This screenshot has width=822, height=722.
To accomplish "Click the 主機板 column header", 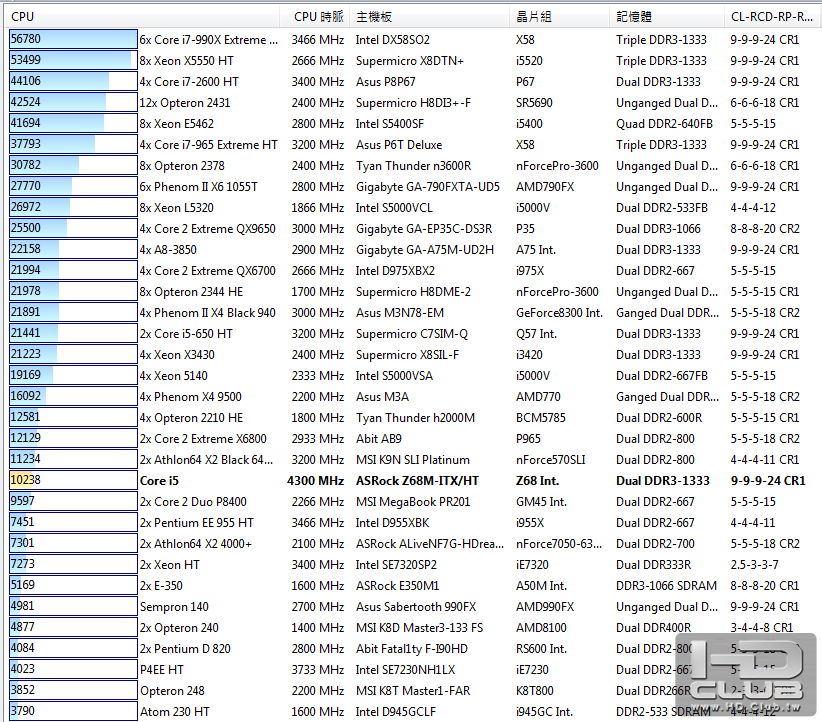I will (x=427, y=17).
